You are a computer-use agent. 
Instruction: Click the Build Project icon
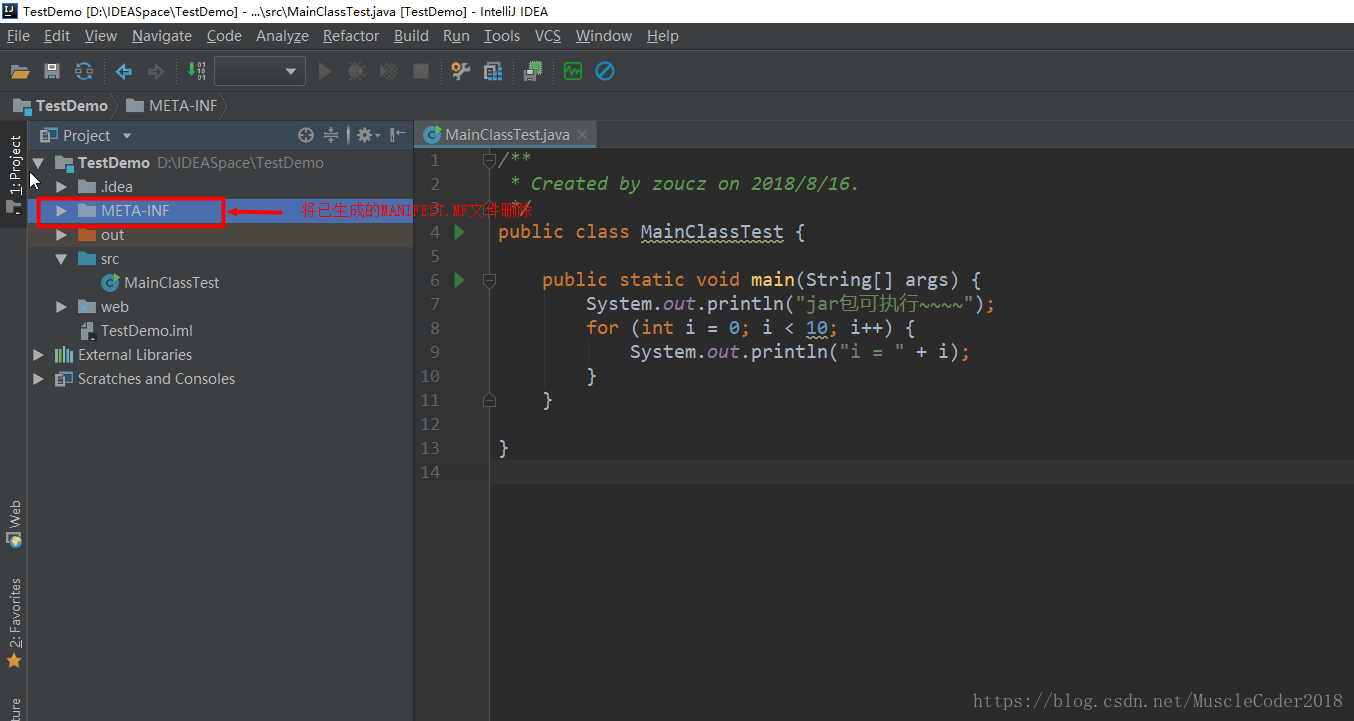[x=197, y=71]
